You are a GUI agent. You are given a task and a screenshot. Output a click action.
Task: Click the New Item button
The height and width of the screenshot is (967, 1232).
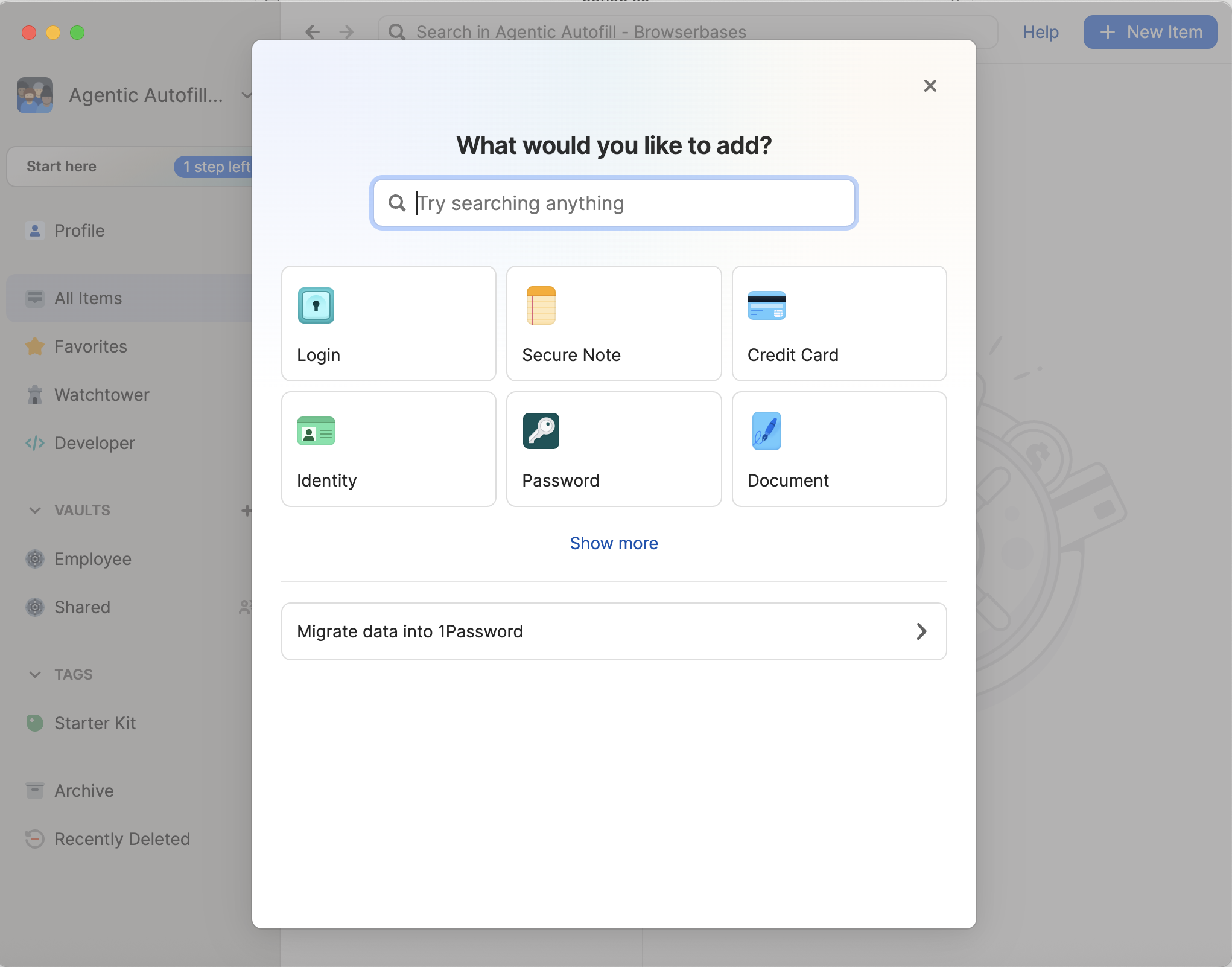click(x=1150, y=32)
